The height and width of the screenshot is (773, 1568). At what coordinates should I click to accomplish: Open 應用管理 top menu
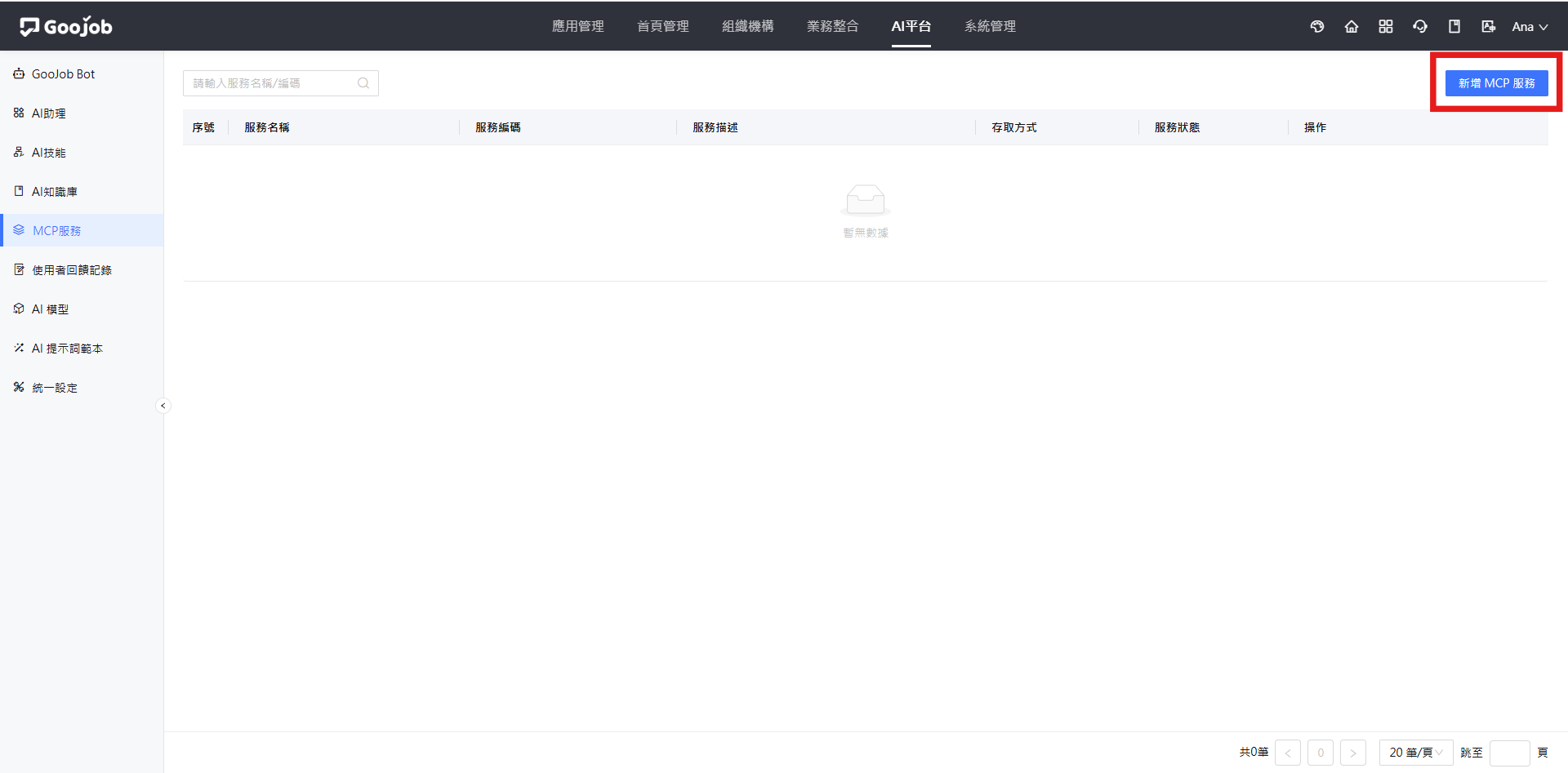point(578,26)
